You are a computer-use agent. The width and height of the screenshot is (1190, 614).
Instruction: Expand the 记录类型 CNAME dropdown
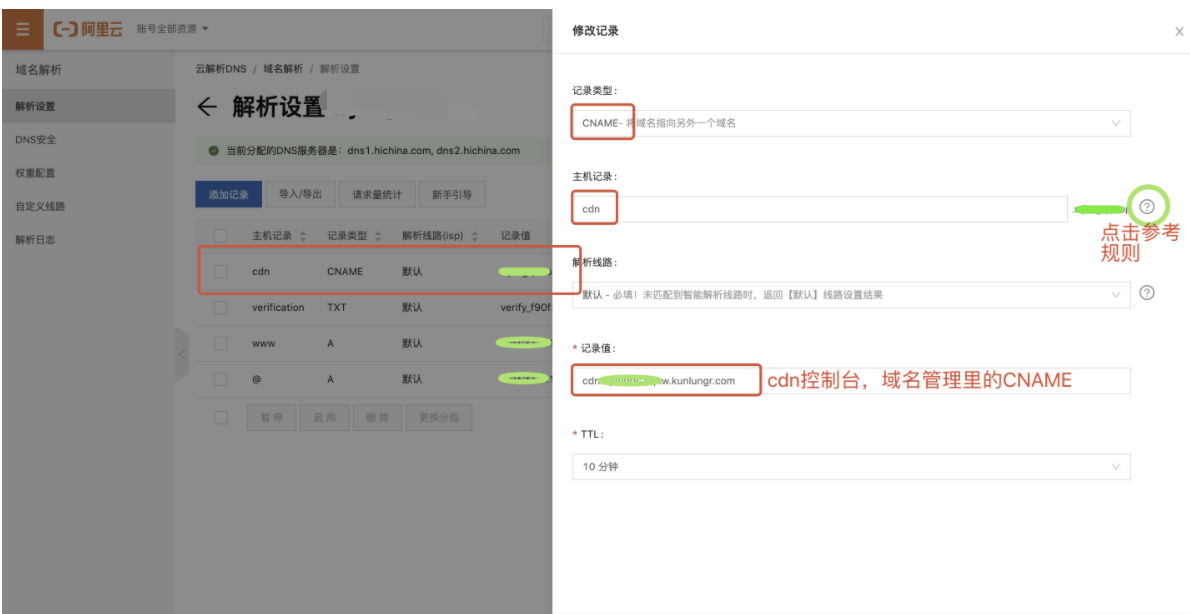[850, 123]
